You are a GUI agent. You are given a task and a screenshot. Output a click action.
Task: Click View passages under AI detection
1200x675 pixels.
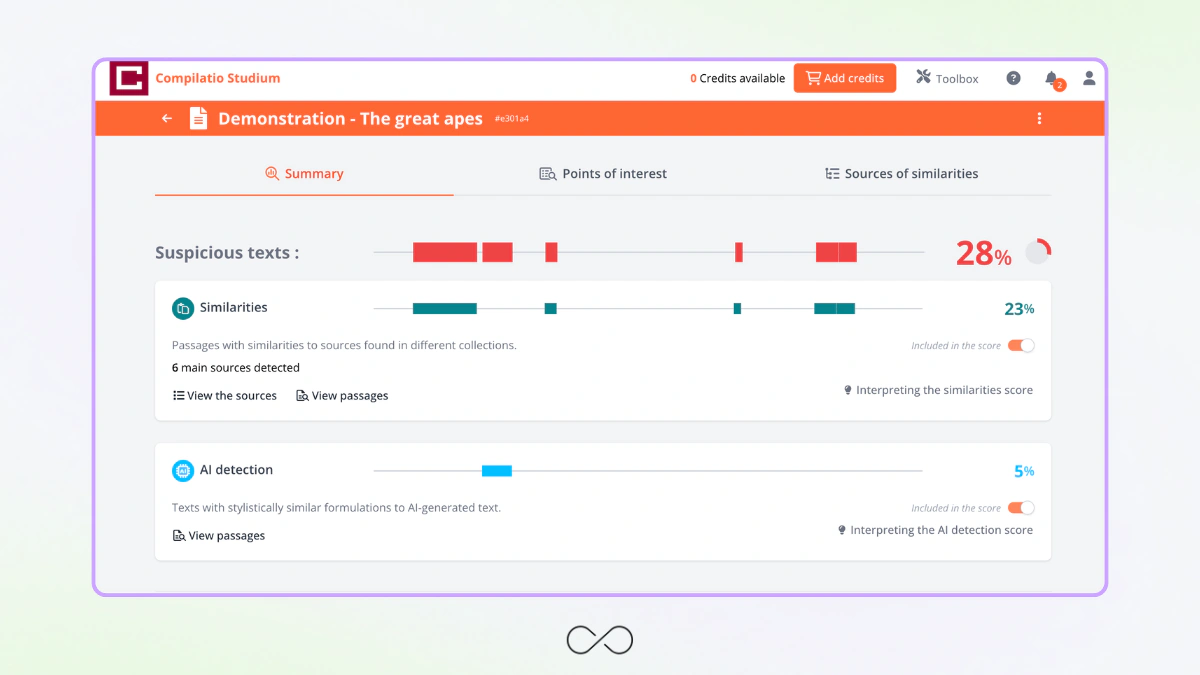pos(219,536)
